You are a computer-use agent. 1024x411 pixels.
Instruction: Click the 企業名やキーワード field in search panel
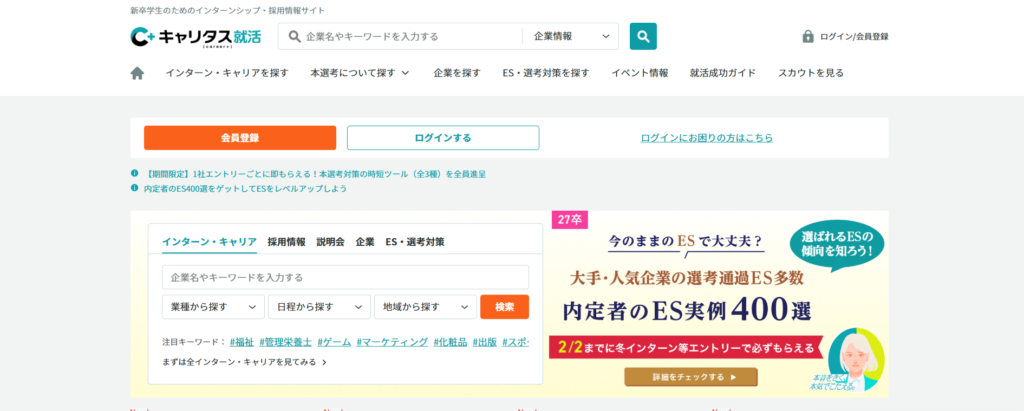[x=345, y=277]
